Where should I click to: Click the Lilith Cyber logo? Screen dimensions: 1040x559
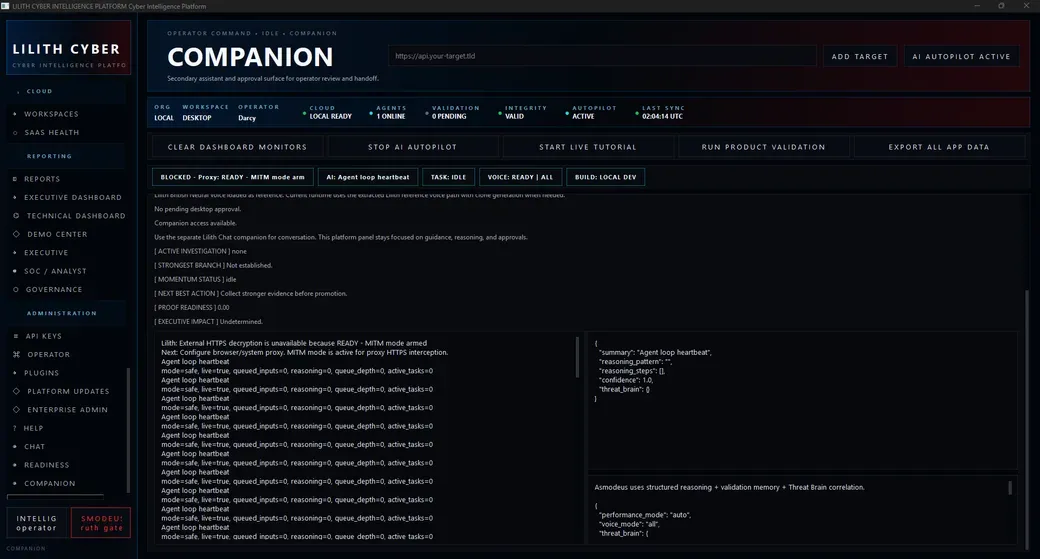pyautogui.click(x=68, y=47)
